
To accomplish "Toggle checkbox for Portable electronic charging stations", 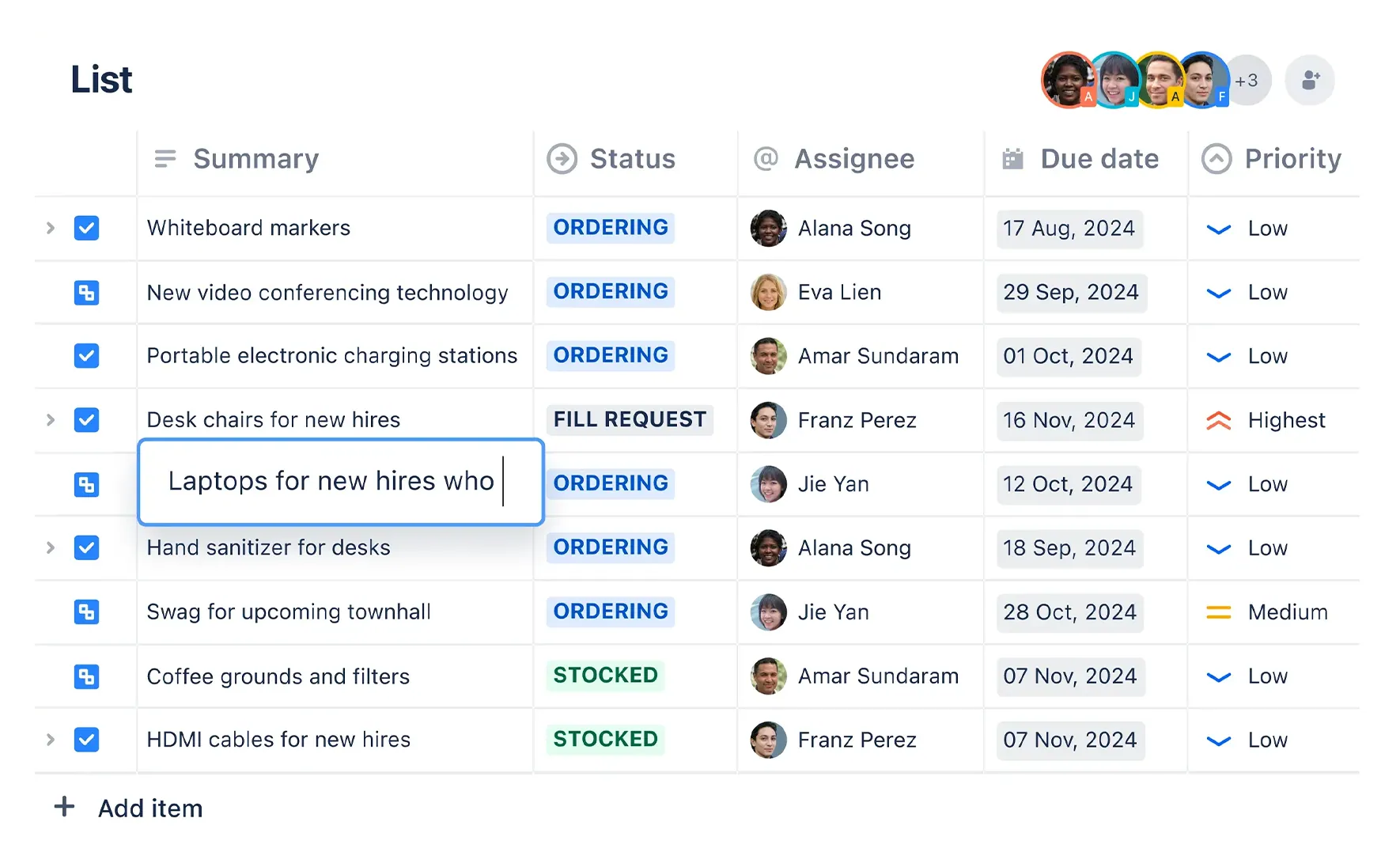I will click(86, 356).
